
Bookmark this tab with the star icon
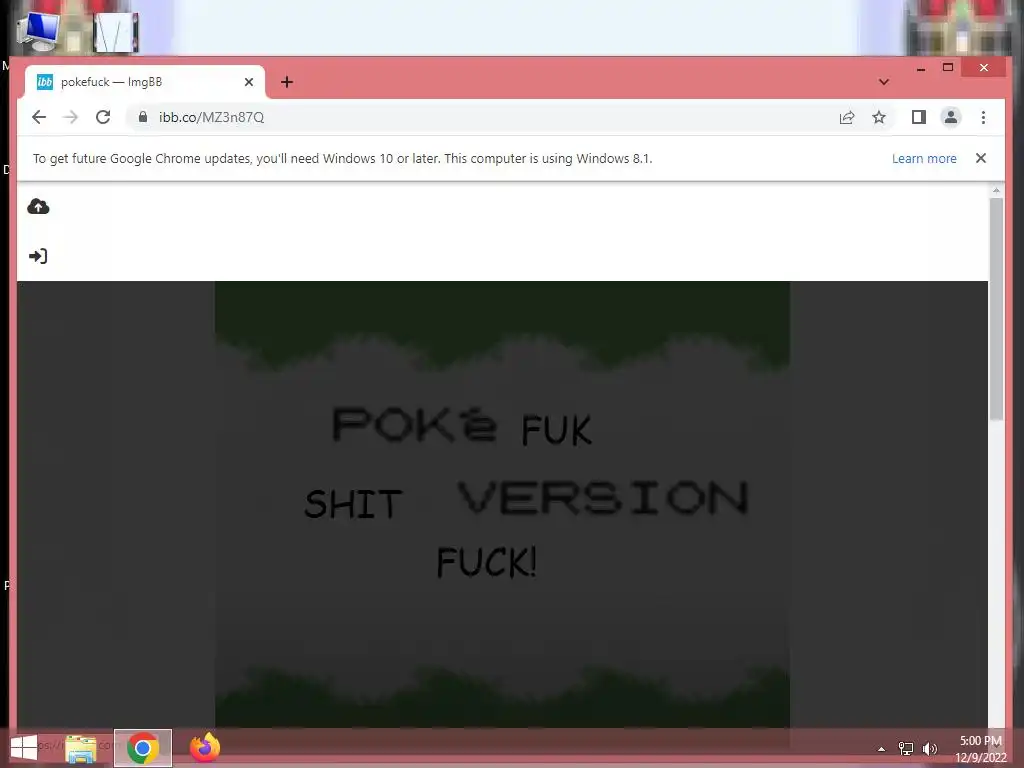879,117
